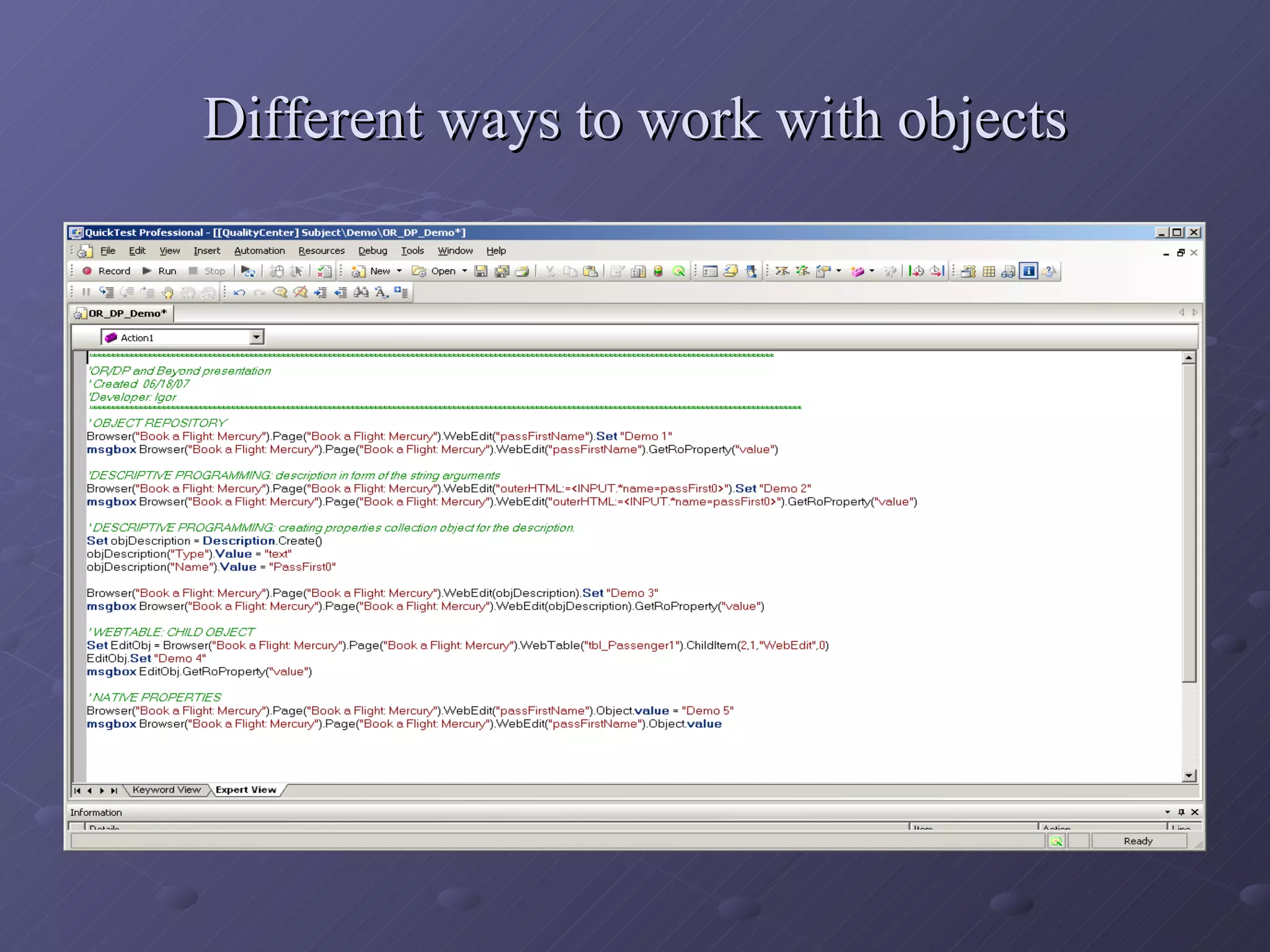This screenshot has height=952, width=1270.
Task: Open the help question mark icon
Action: click(1049, 271)
